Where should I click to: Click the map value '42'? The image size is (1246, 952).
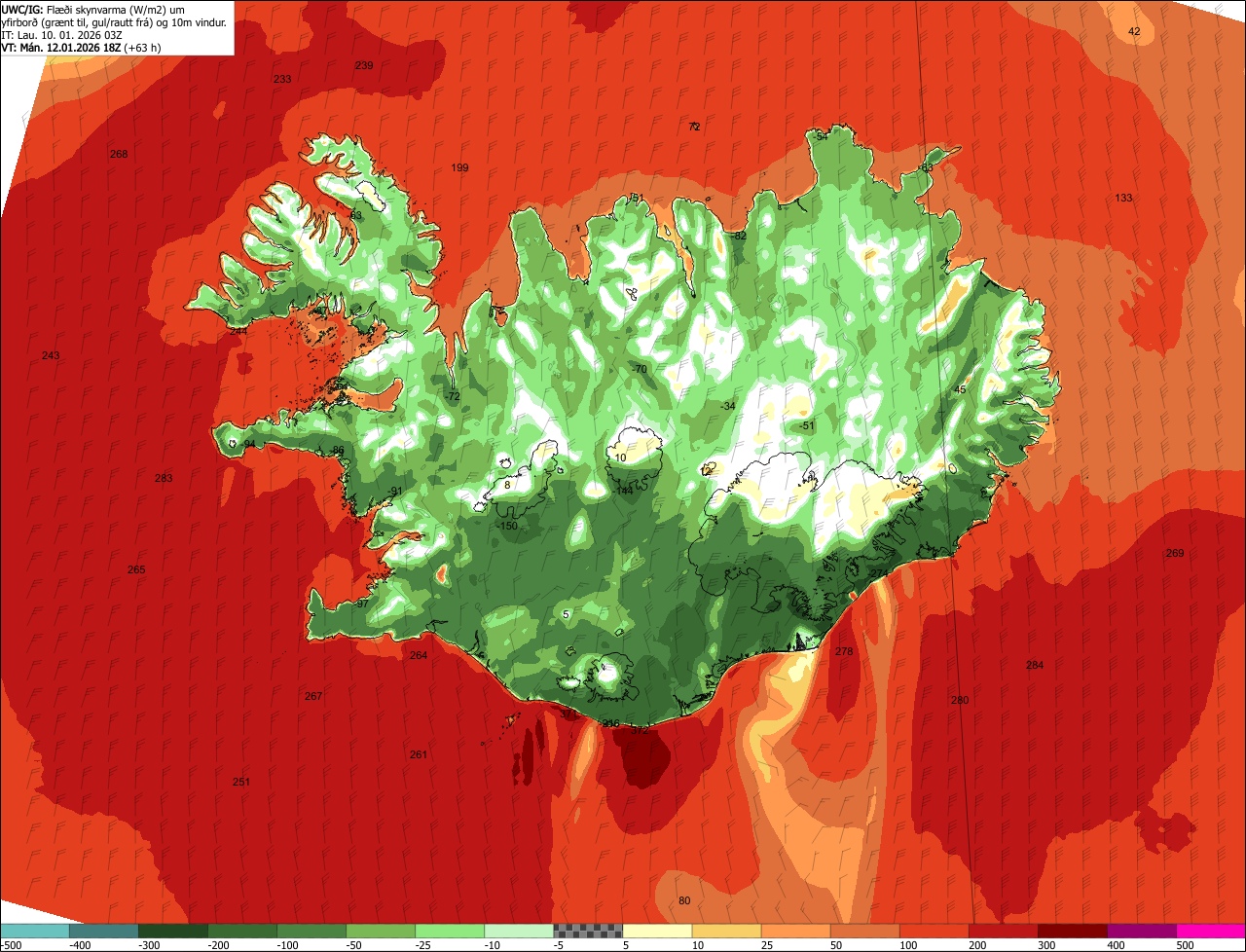coord(1134,32)
